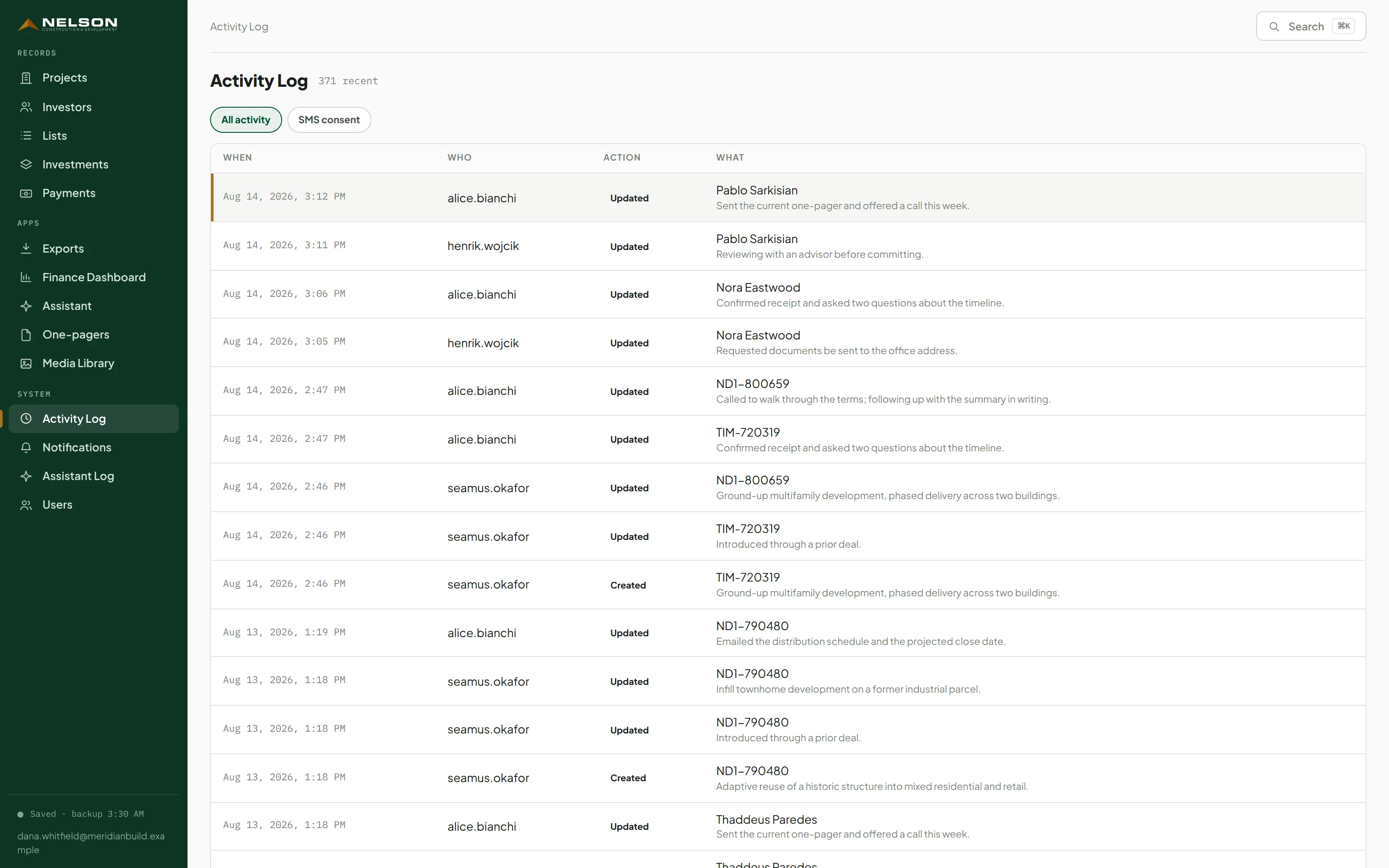This screenshot has height=868, width=1389.
Task: Open Pablo Sarkisian in the 3:12 PM row
Action: click(x=757, y=190)
